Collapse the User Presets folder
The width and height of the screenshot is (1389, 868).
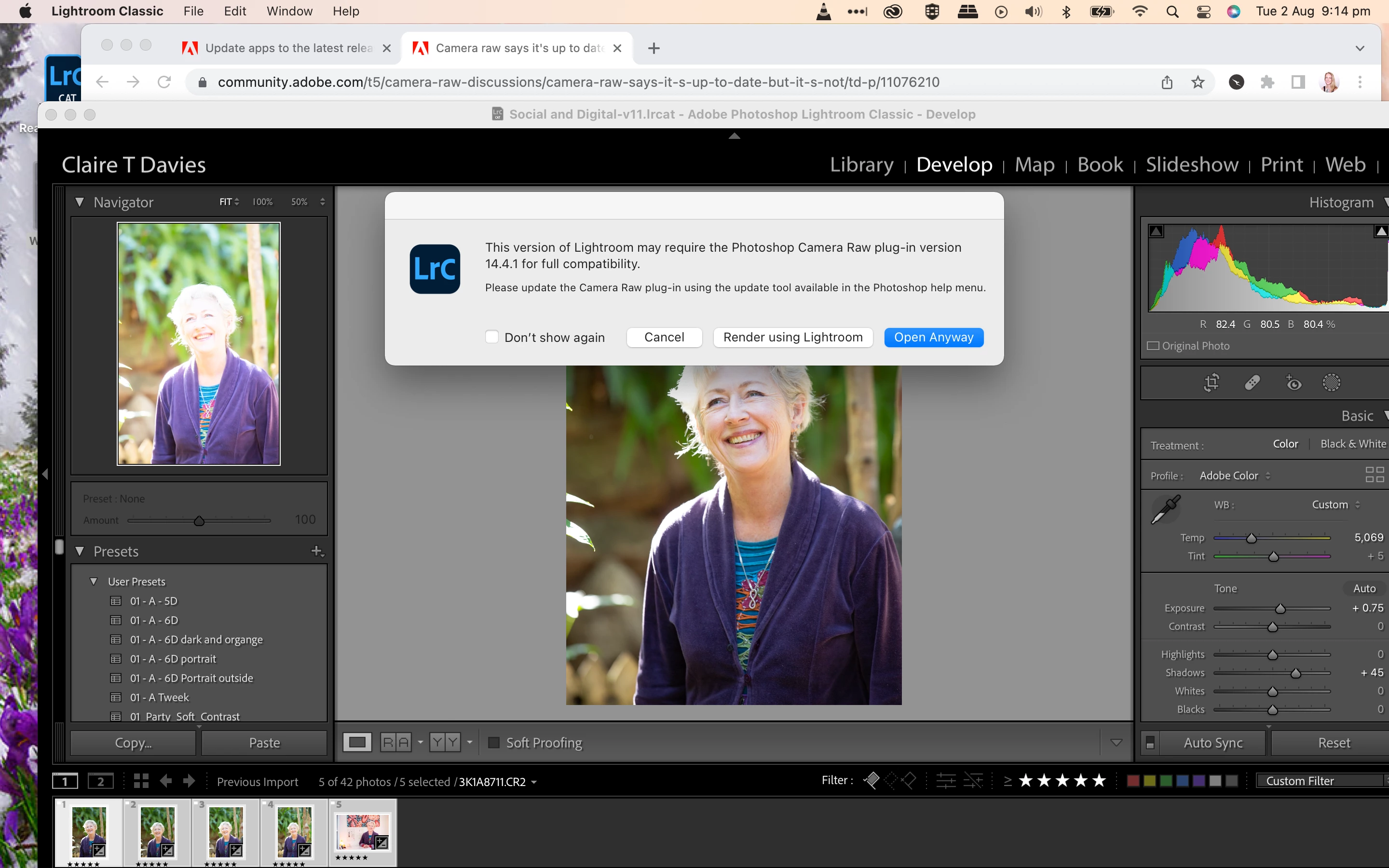tap(94, 582)
